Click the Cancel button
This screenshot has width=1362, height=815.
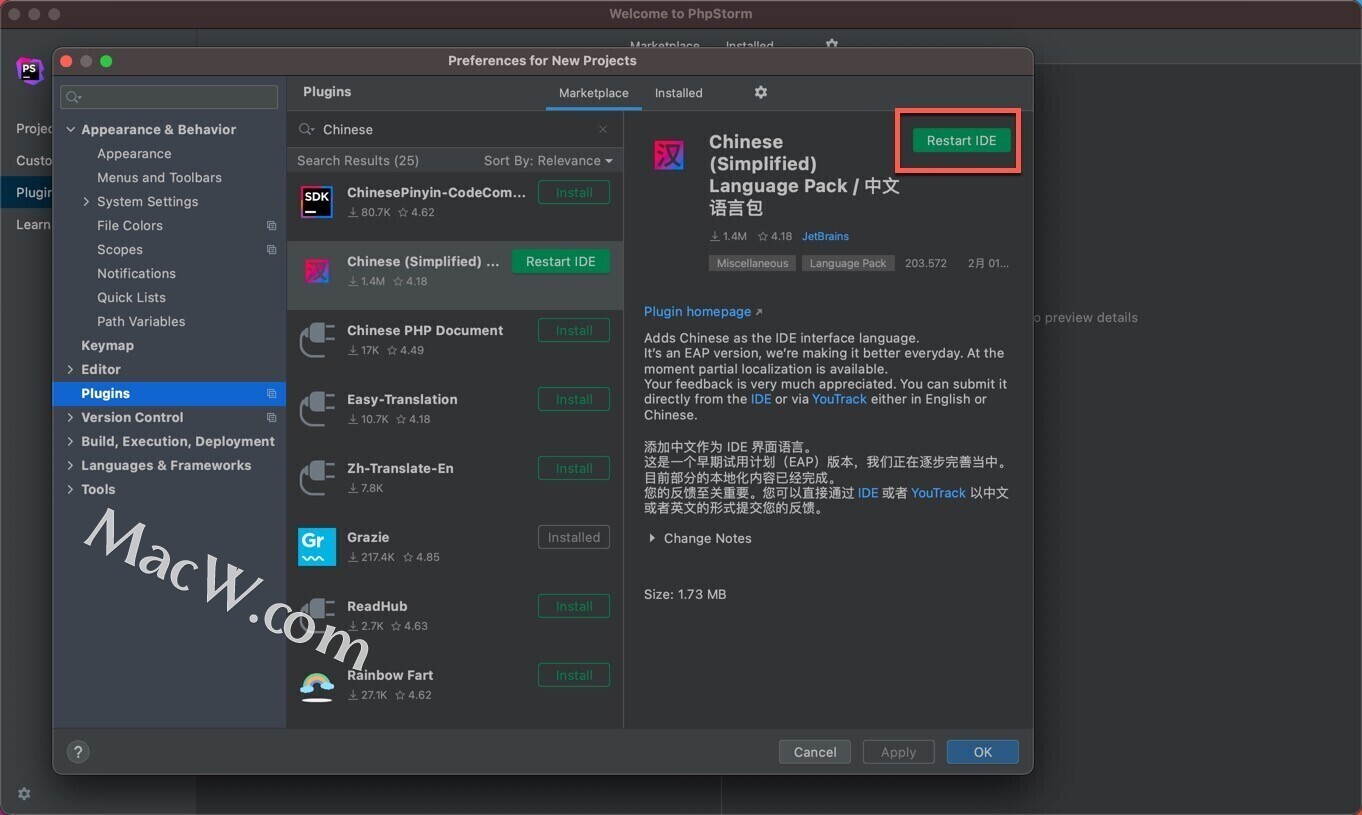(815, 752)
